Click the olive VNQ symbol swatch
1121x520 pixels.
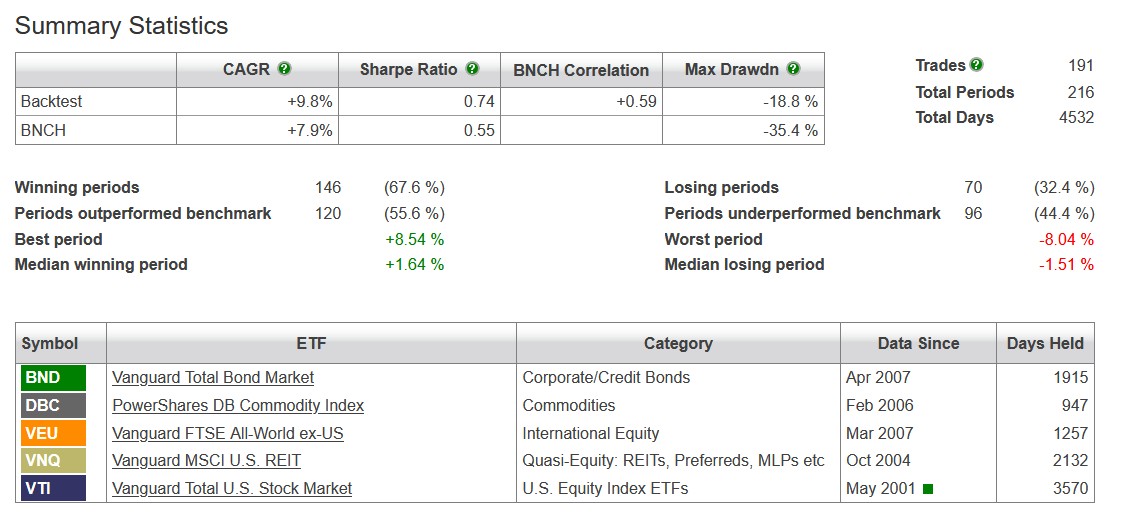click(54, 461)
